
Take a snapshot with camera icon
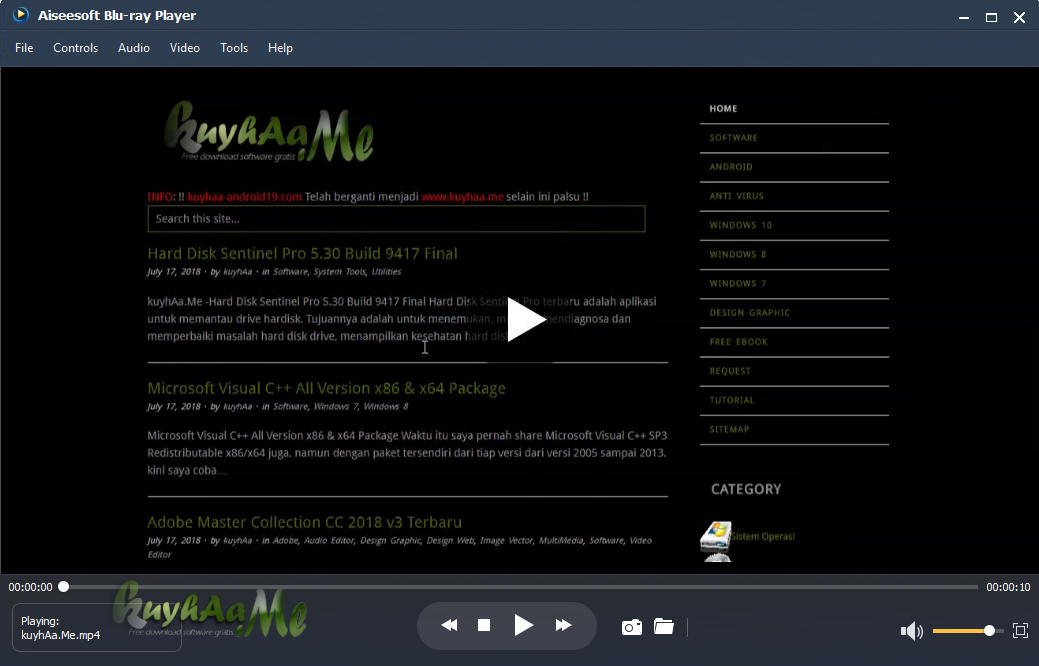(x=631, y=627)
